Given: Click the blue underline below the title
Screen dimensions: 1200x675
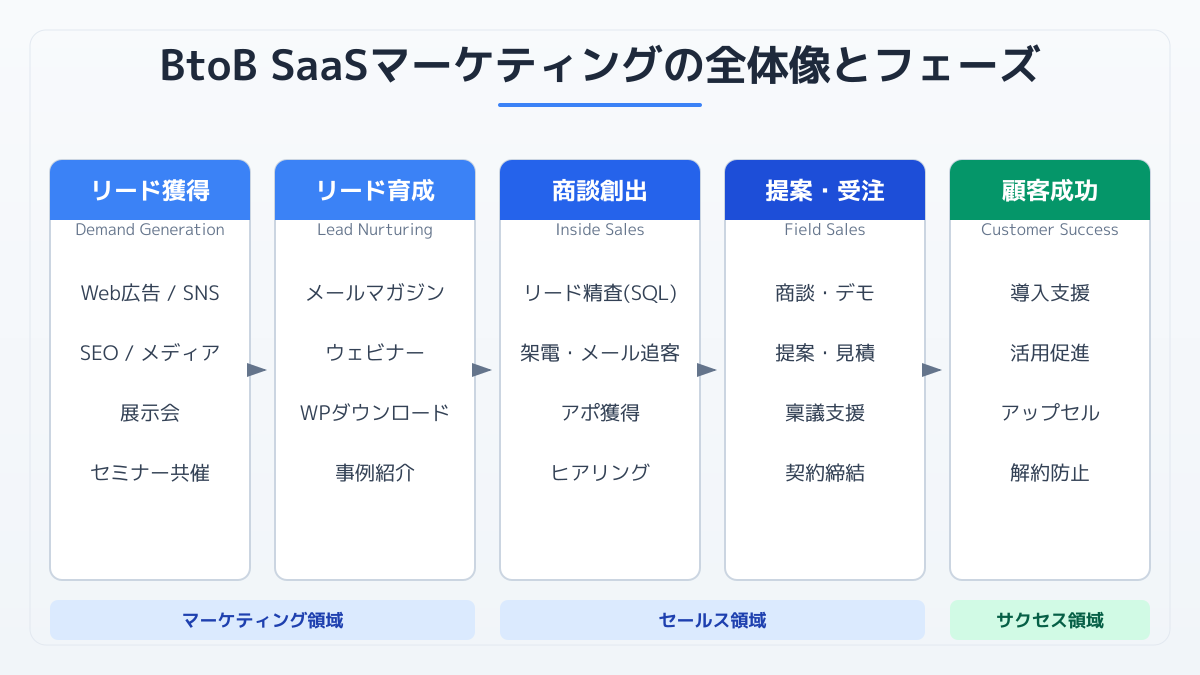Looking at the screenshot, I should point(600,104).
